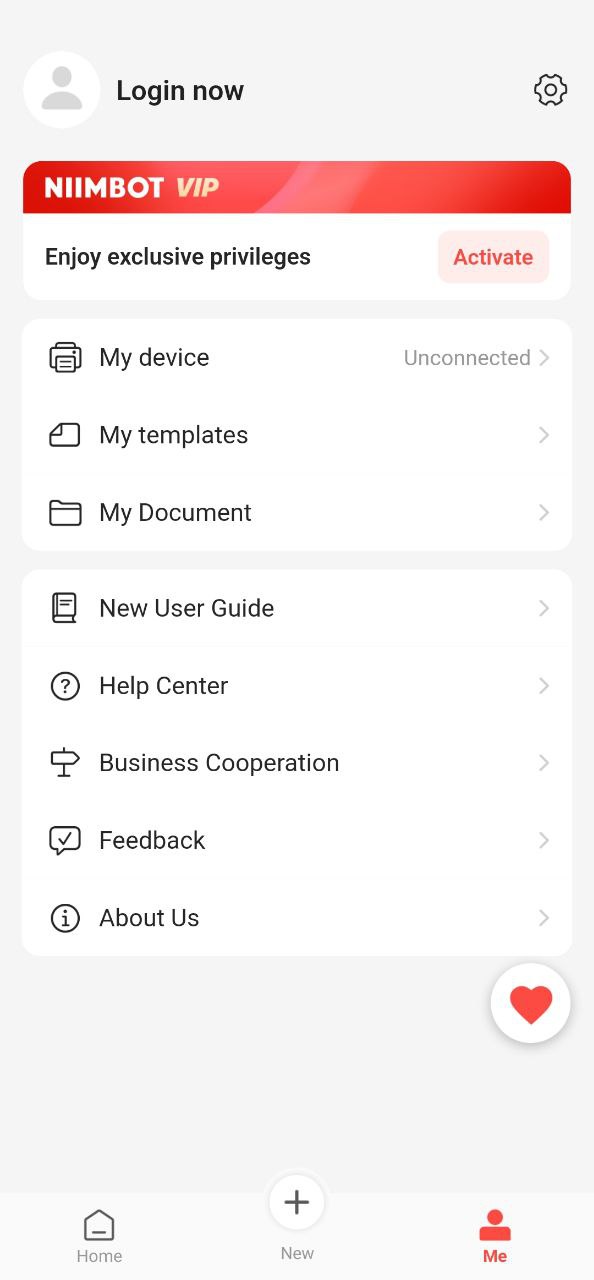
Task: Tap the question mark Help Center icon
Action: pyautogui.click(x=65, y=686)
